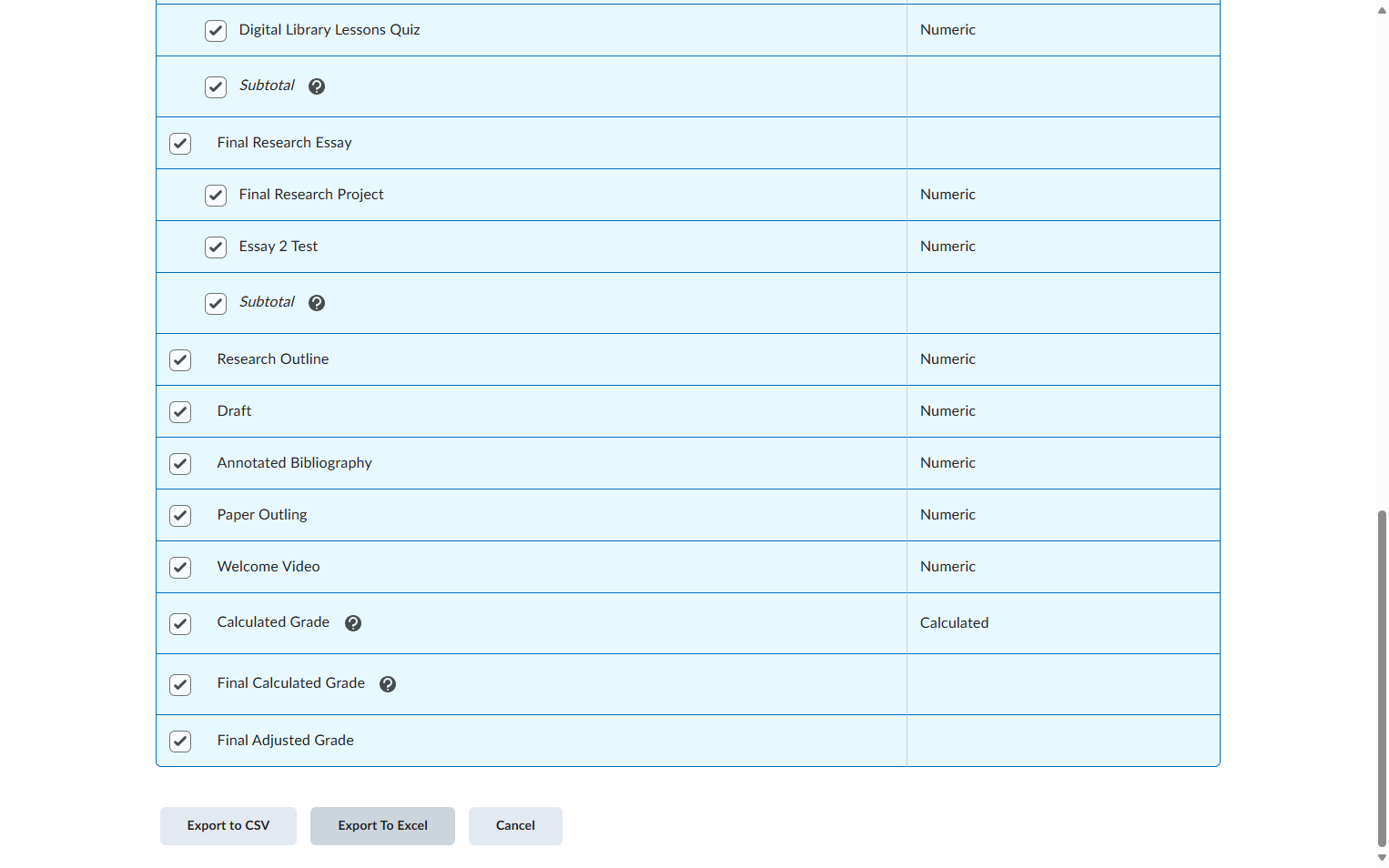Toggle the Draft item checkbox

[x=180, y=412]
